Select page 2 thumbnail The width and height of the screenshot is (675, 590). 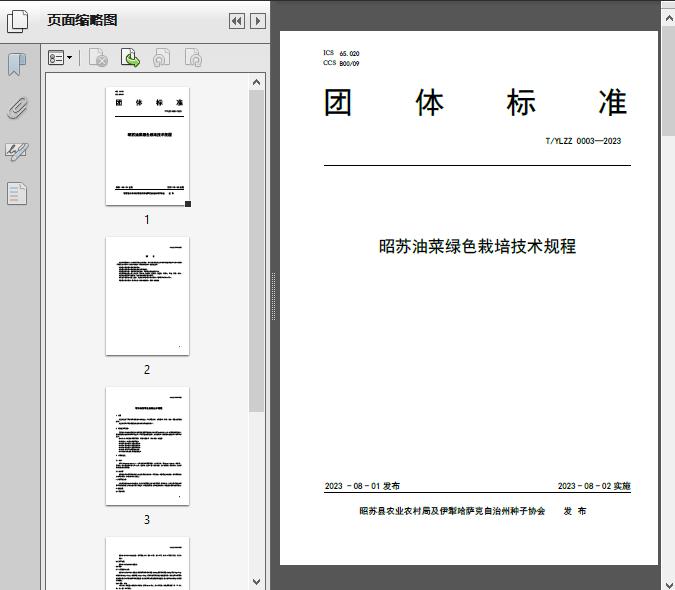click(x=147, y=296)
